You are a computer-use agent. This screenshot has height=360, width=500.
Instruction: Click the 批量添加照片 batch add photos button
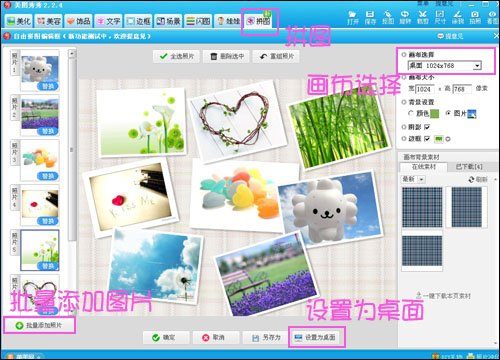point(39,325)
